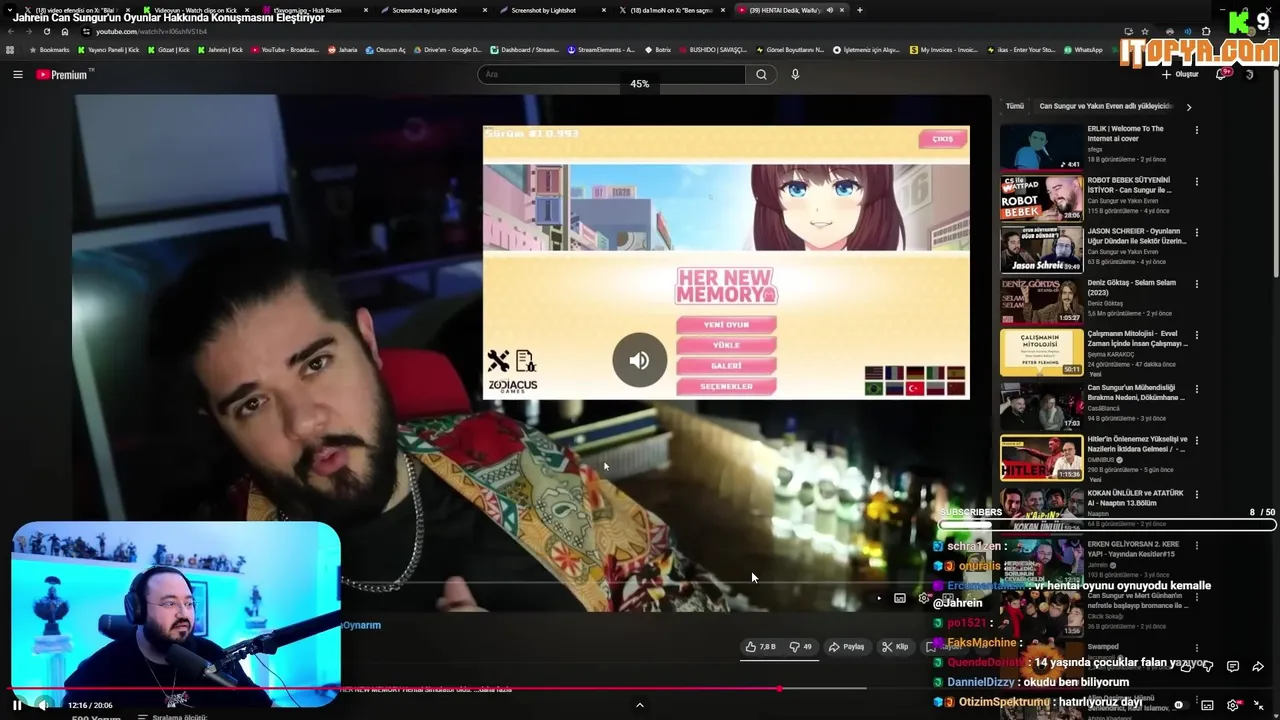Open options menu for Hitler'in Önlenemez video

[x=1196, y=440]
